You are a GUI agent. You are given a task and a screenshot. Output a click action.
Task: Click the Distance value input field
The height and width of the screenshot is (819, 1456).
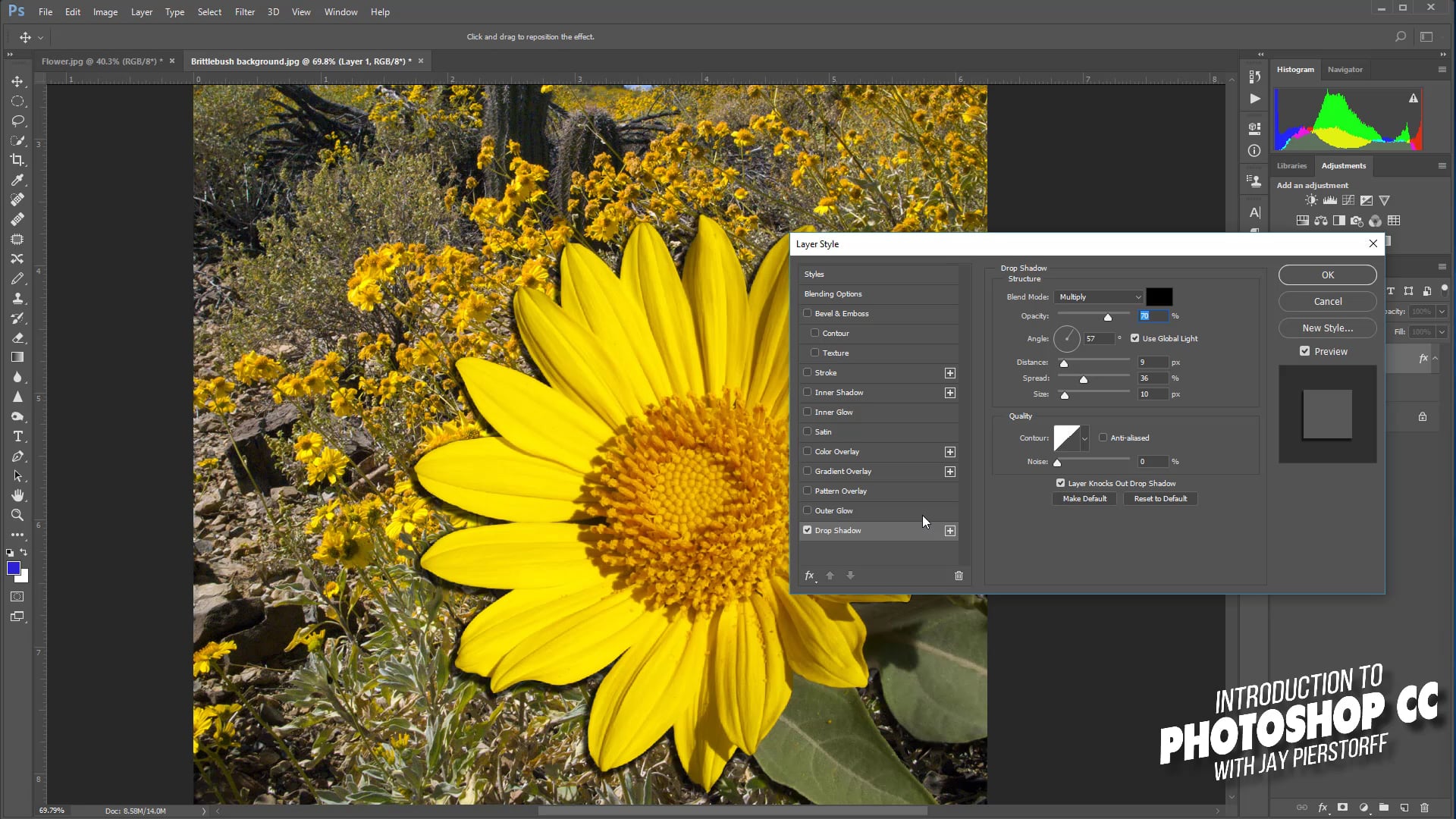[x=1151, y=362]
